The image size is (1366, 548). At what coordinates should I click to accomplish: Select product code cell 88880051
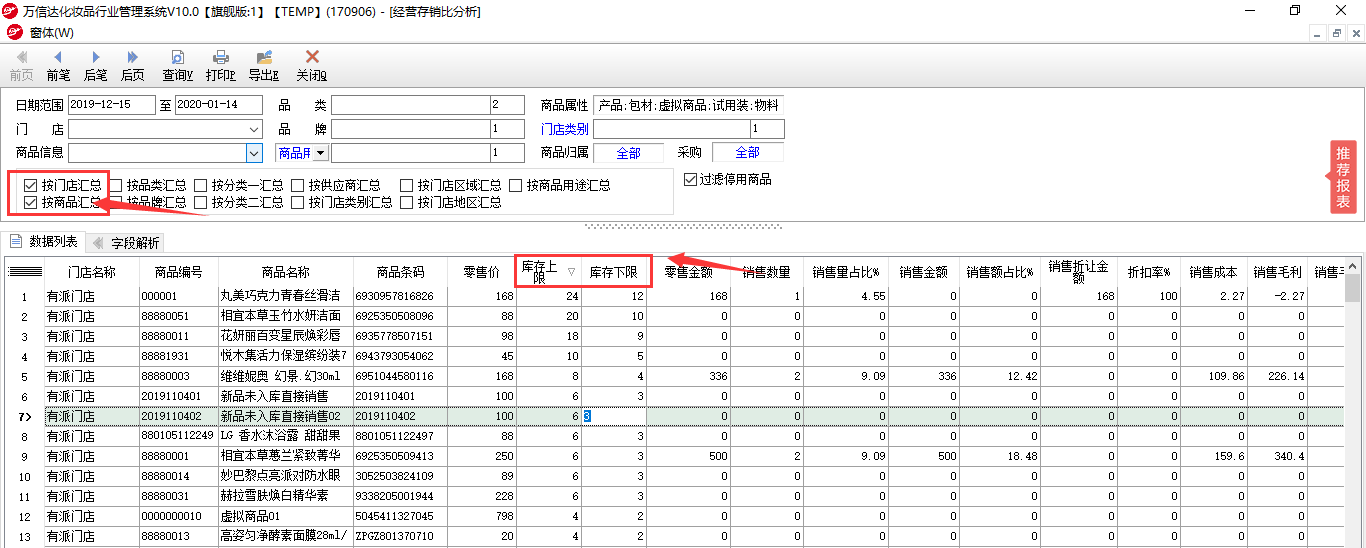179,316
